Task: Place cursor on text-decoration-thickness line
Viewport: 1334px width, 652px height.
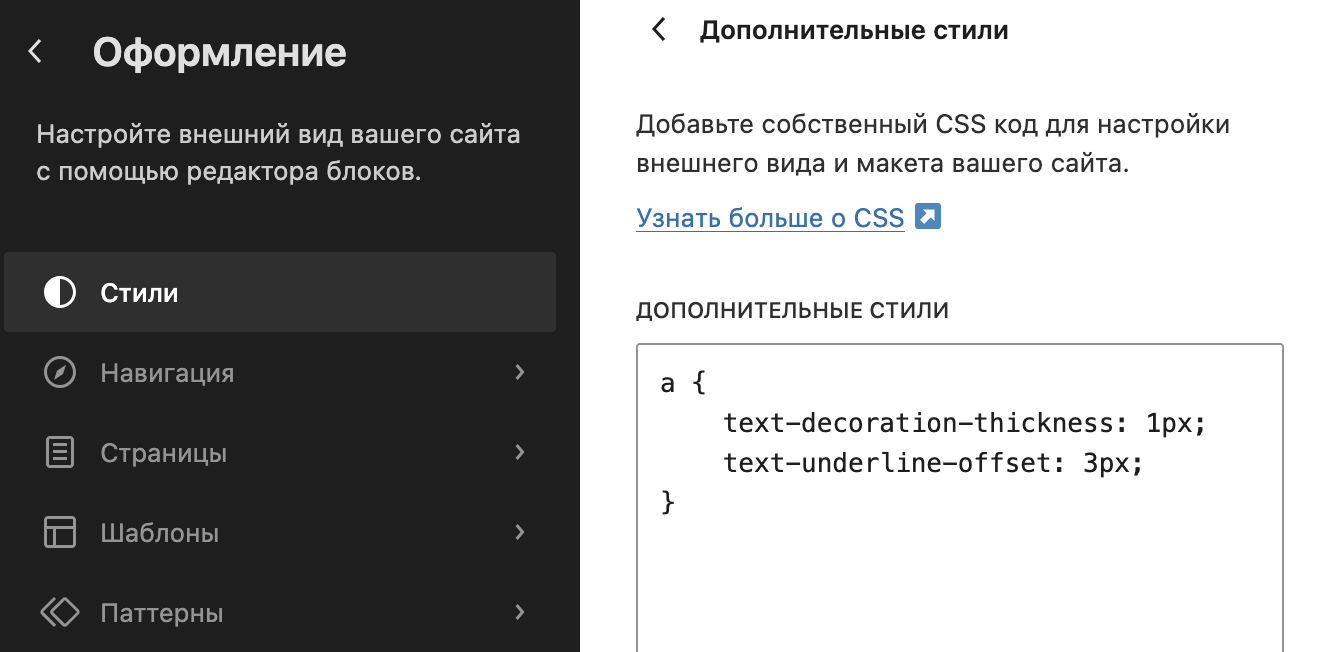Action: pos(965,423)
